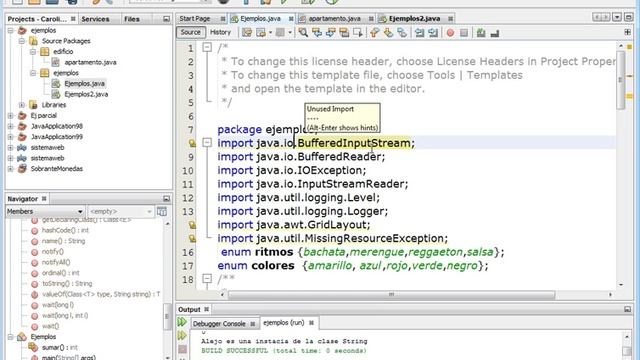Click the top Re-run icon in Output

coord(182,322)
